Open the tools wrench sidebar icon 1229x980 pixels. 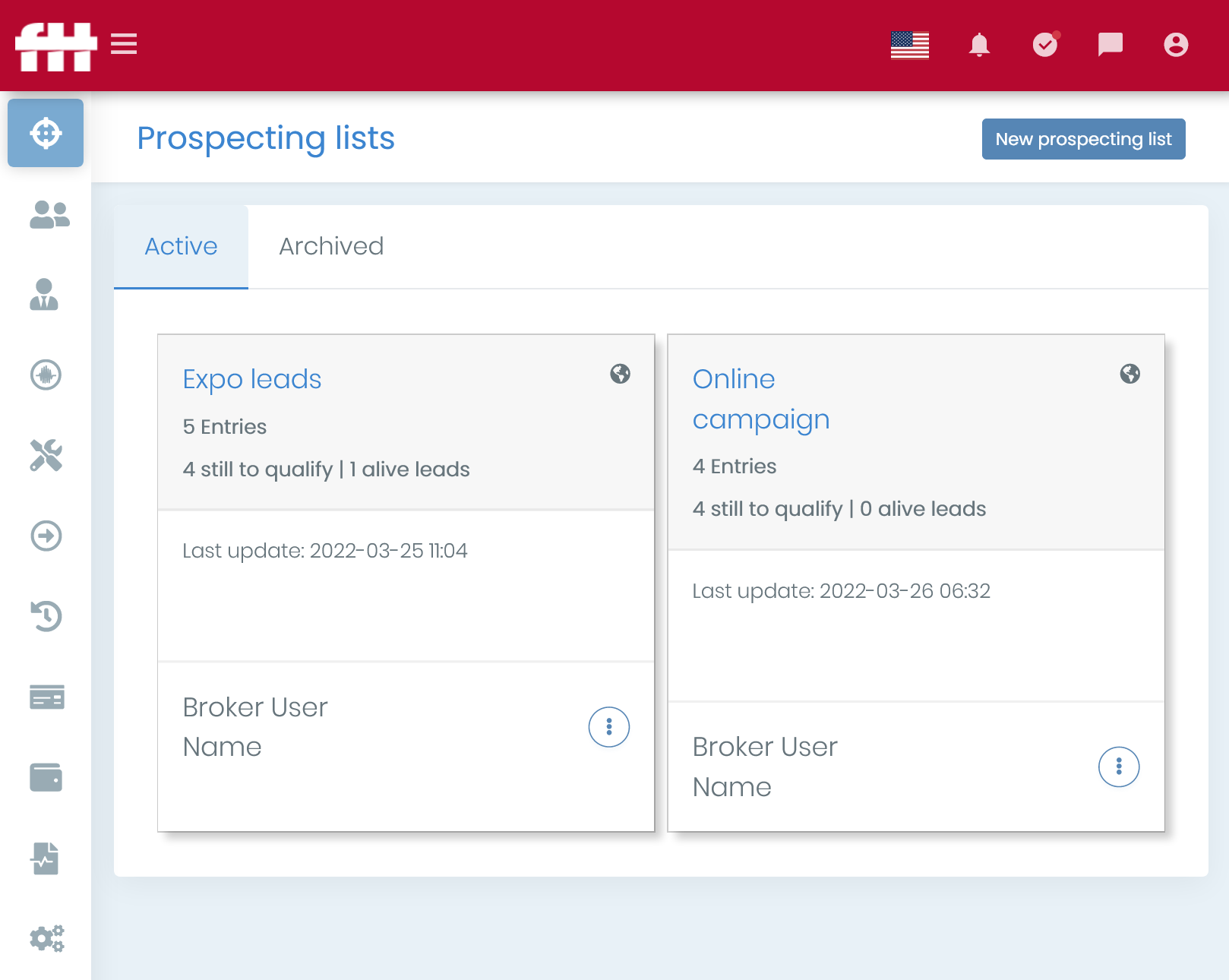[x=46, y=455]
